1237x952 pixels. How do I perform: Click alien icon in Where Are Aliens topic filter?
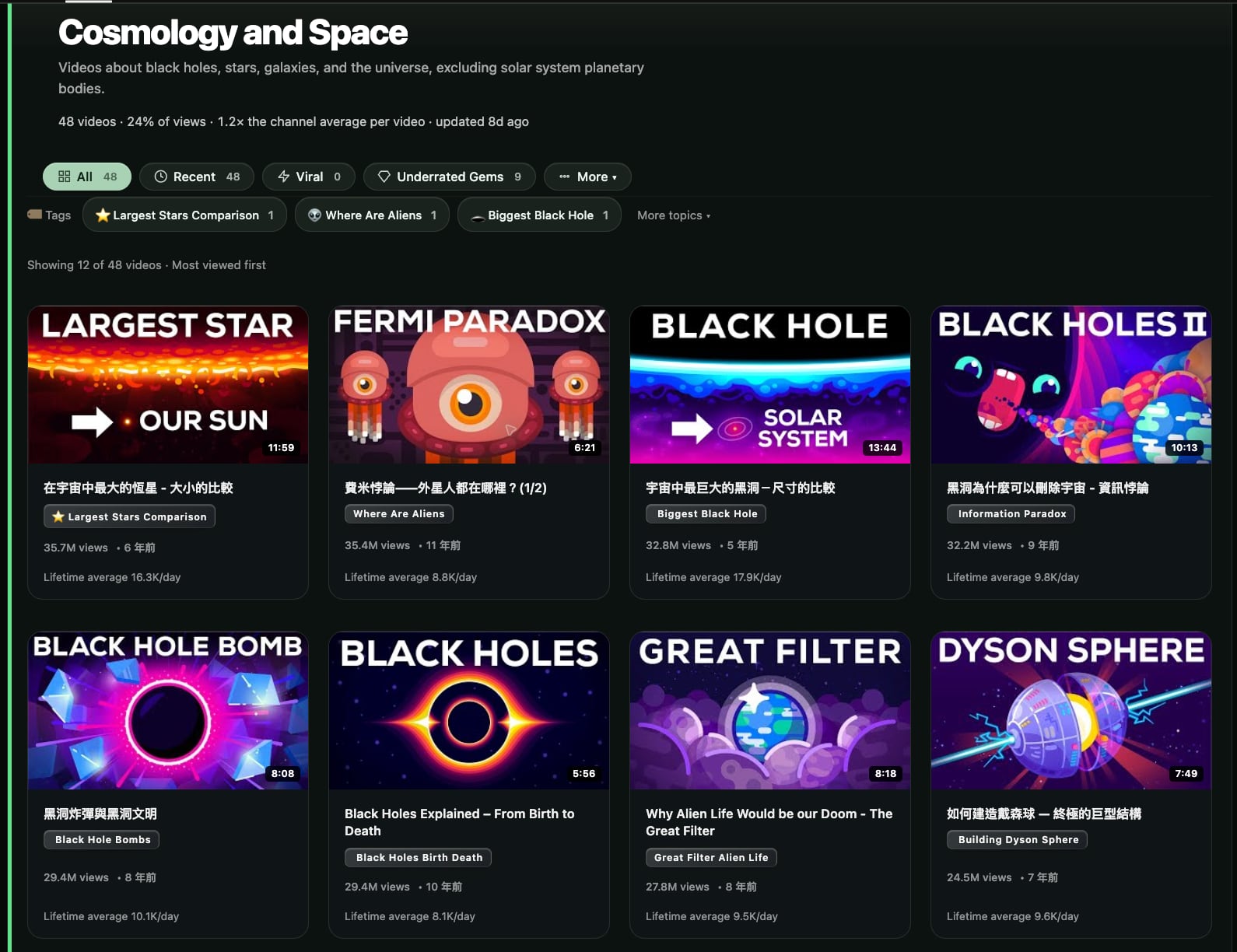click(x=315, y=215)
